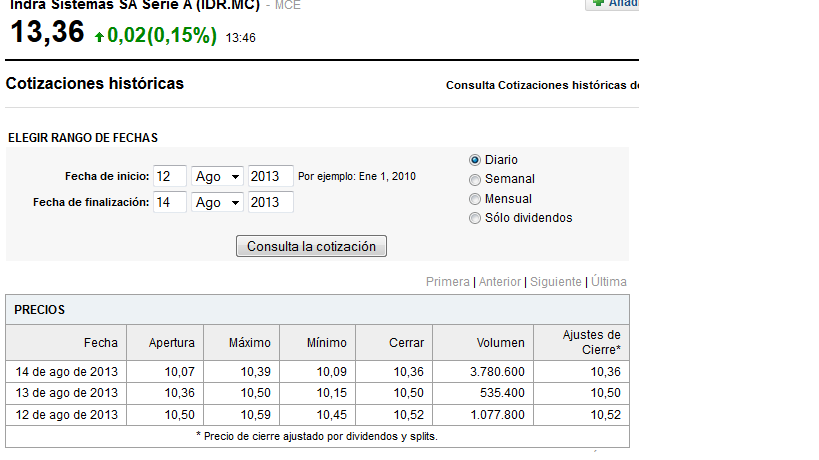Click the minimum price 10,09

(331, 372)
